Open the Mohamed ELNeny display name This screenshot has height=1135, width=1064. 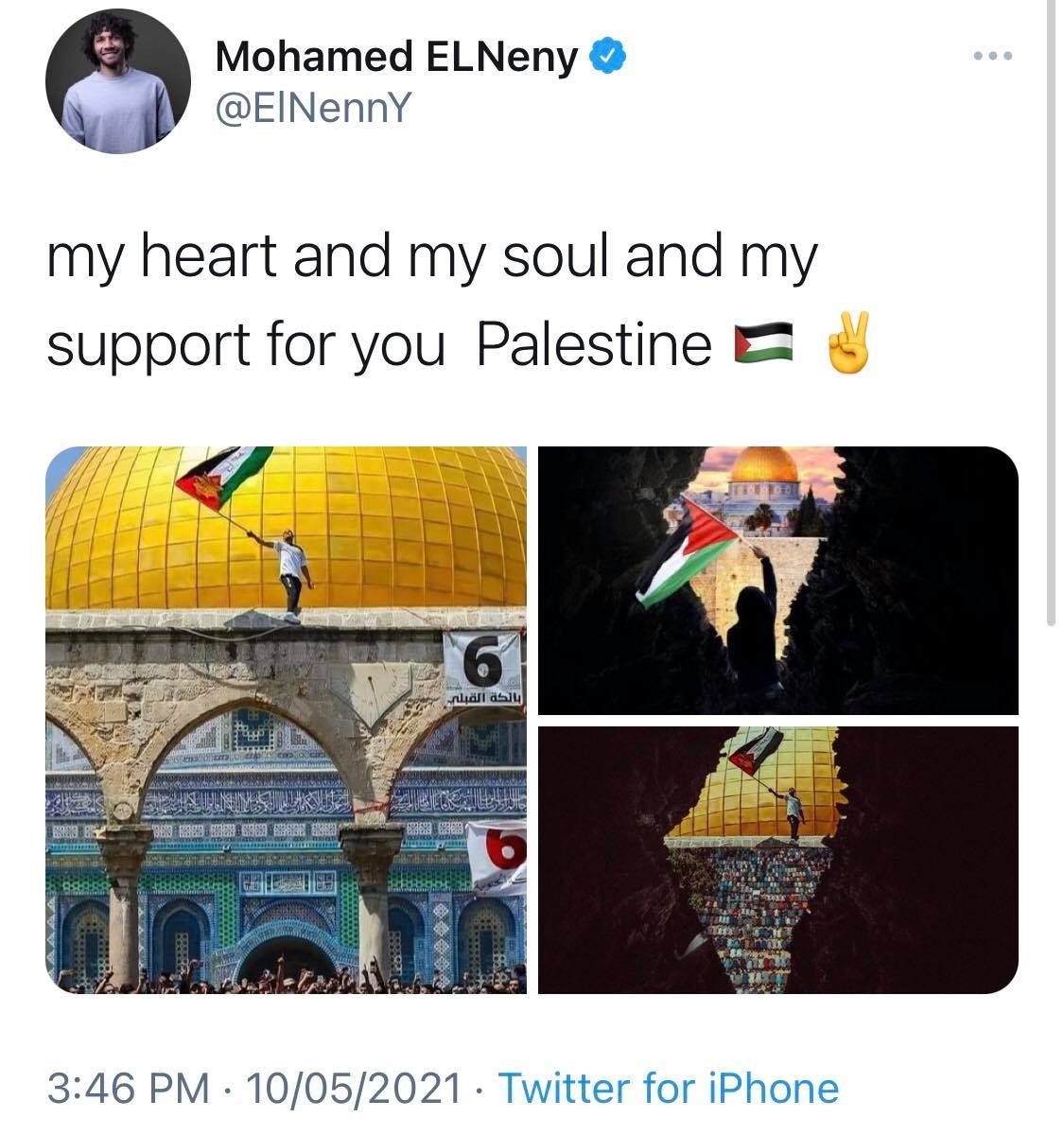(x=395, y=58)
